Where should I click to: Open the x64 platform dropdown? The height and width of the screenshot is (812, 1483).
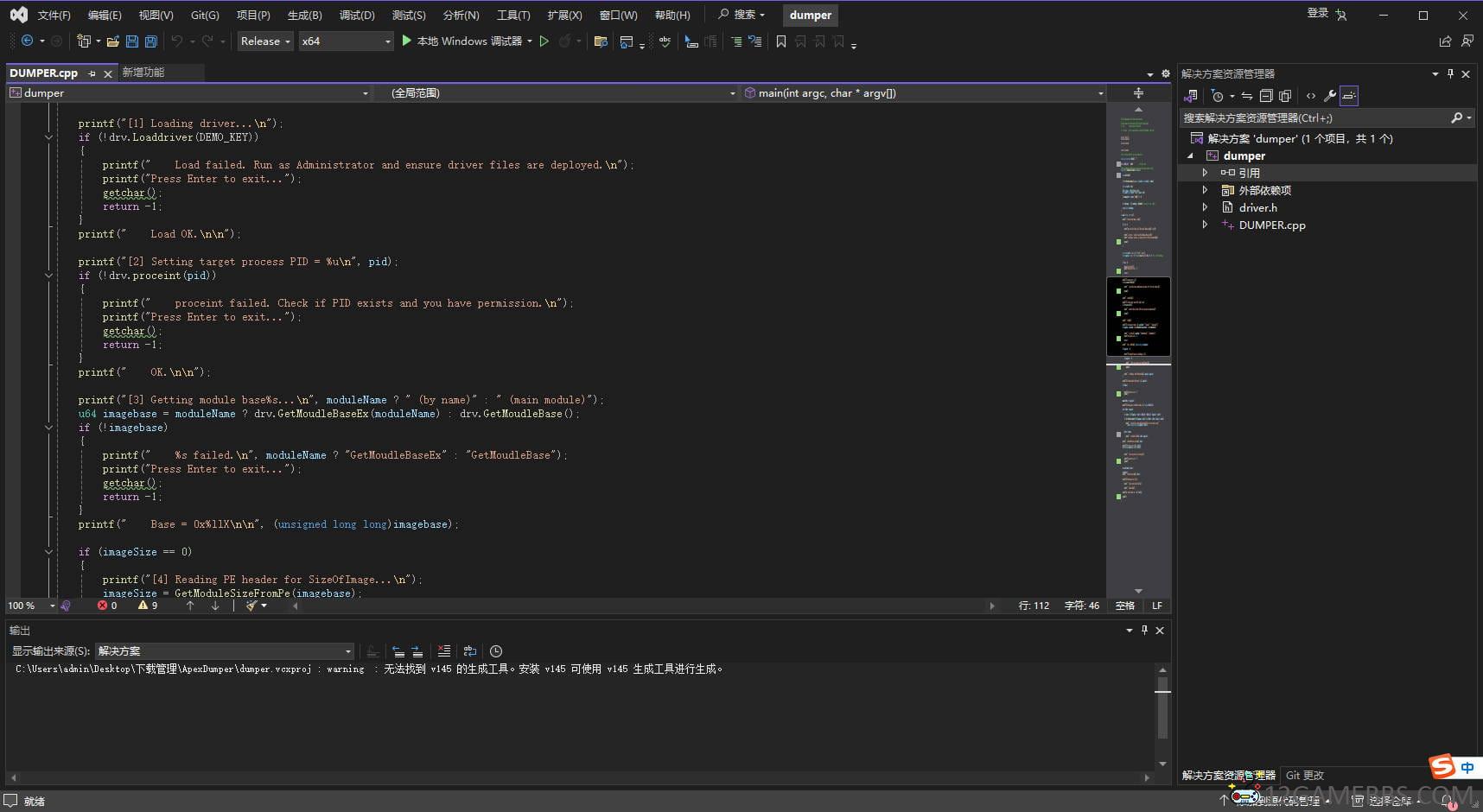click(346, 41)
